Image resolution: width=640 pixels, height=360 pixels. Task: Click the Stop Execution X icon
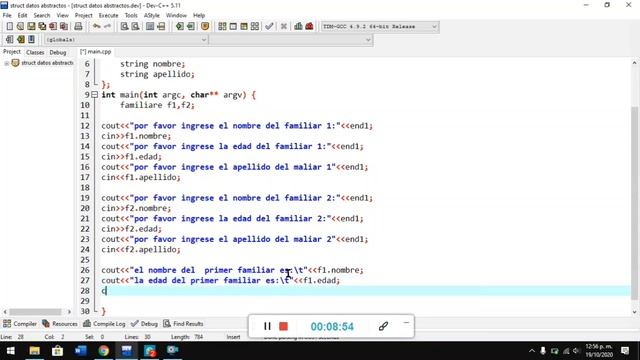[284, 27]
